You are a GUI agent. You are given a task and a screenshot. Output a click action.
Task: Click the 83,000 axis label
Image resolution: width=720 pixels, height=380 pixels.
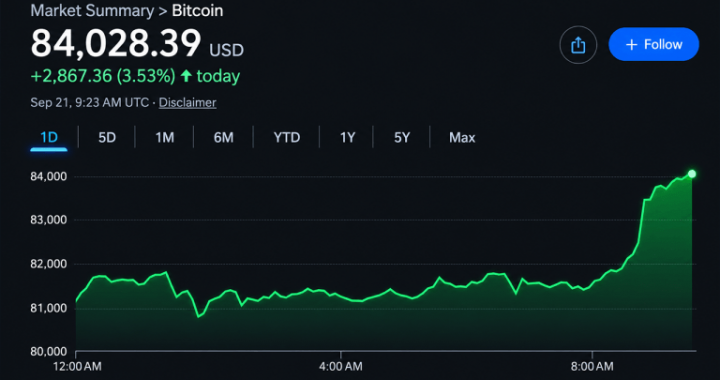[49, 220]
